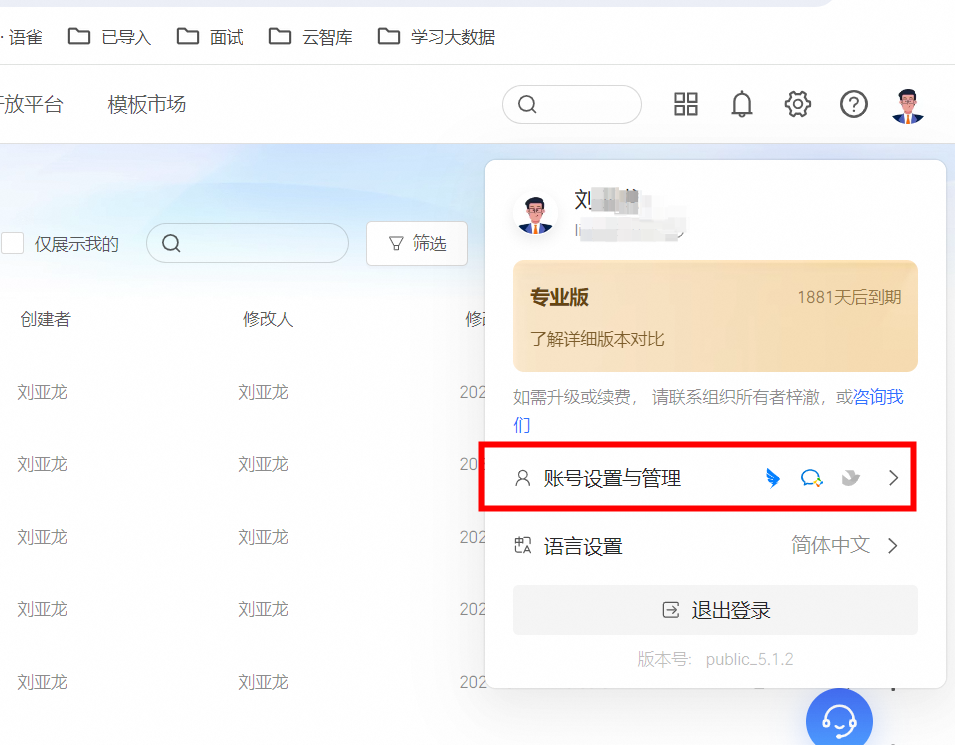Viewport: 955px width, 745px height.
Task: Click the chat bubble icon in account row
Action: [x=811, y=478]
